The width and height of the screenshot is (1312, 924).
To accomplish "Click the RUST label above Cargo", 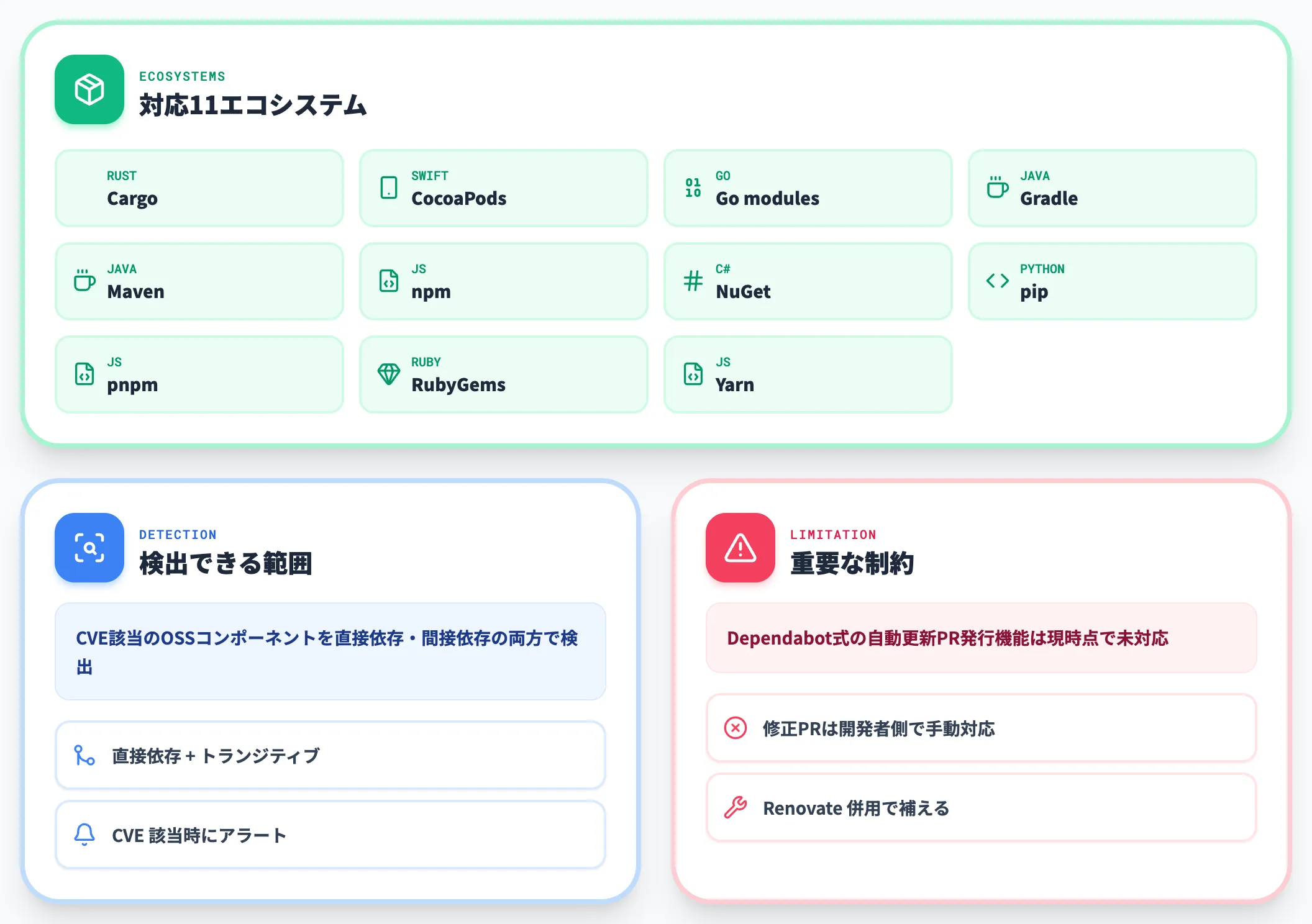I will click(122, 176).
